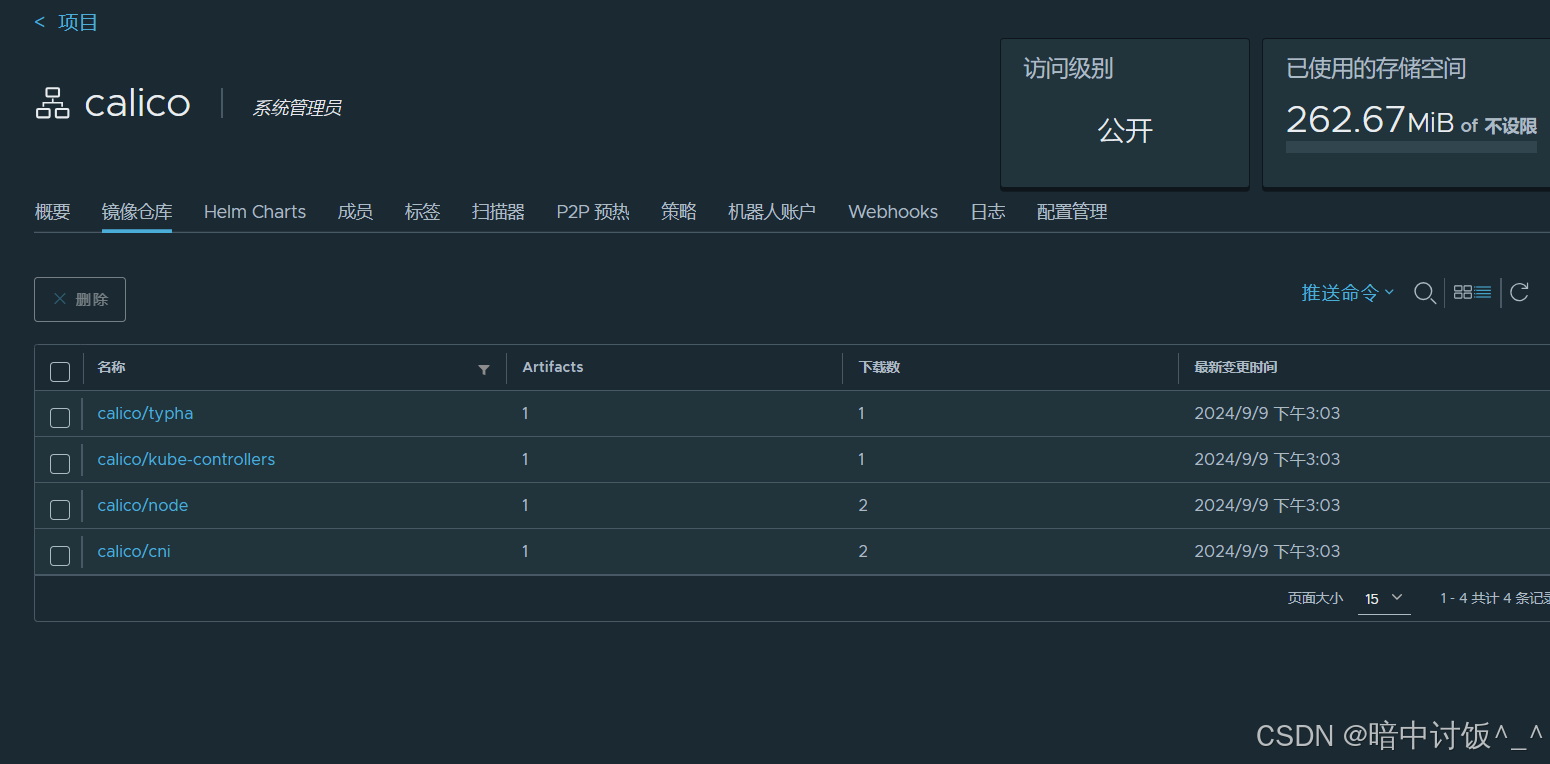
Task: Open the calico/node repository
Action: [143, 505]
